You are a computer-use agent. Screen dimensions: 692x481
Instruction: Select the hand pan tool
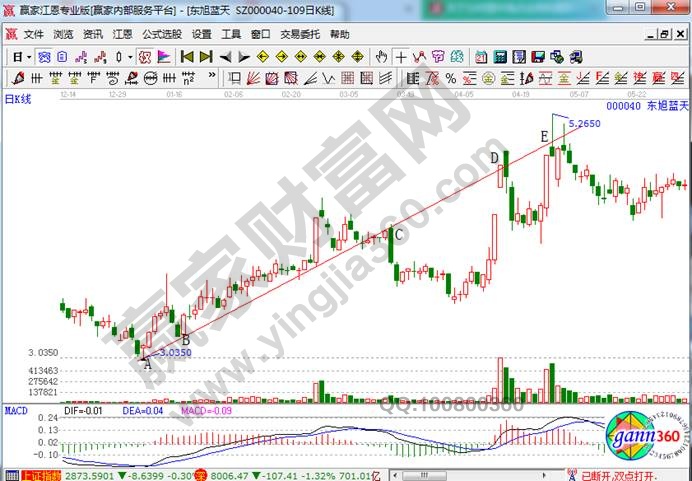[x=381, y=55]
